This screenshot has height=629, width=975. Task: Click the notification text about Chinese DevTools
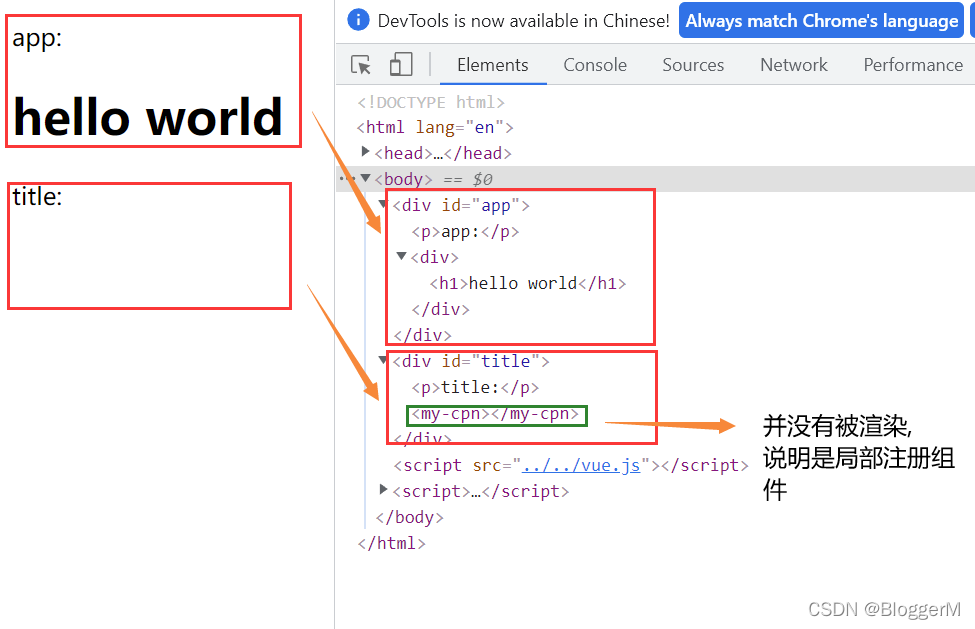[x=524, y=21]
